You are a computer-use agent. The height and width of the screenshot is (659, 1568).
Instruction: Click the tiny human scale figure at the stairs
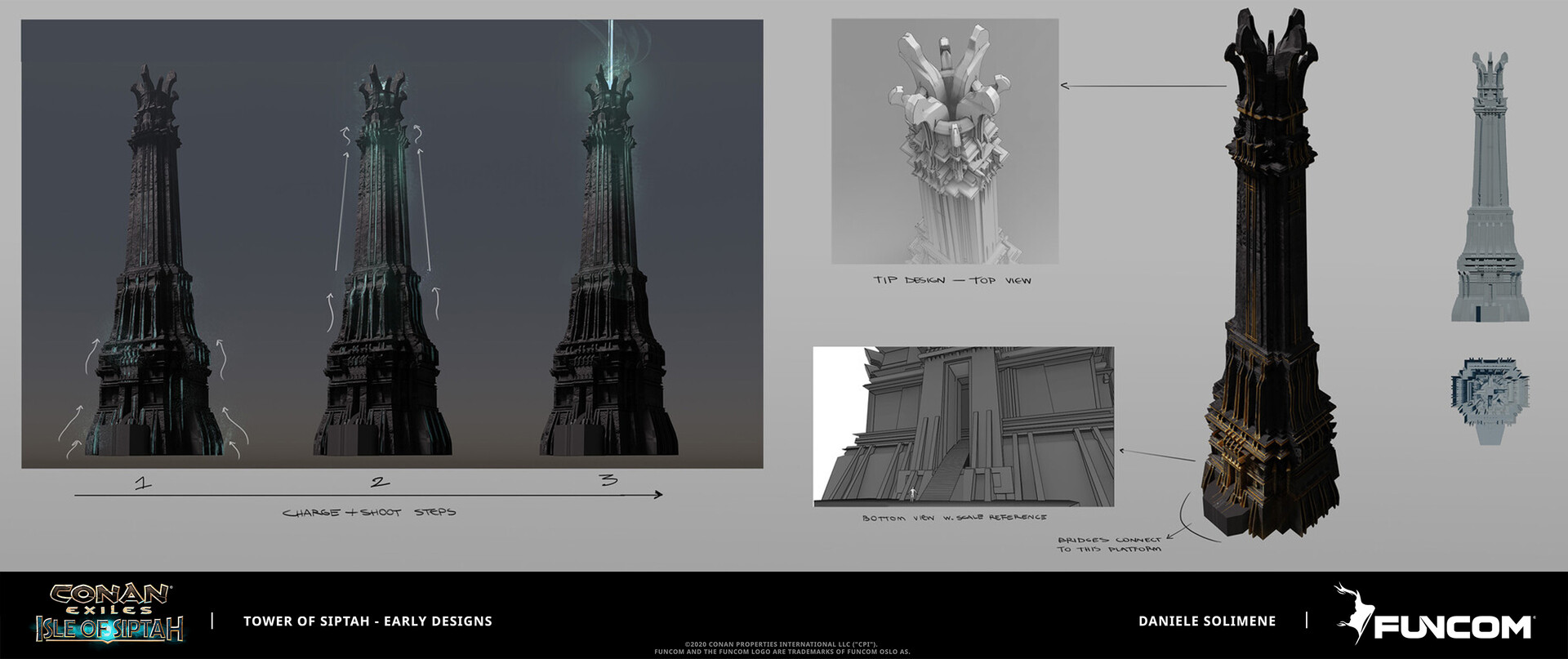click(912, 493)
